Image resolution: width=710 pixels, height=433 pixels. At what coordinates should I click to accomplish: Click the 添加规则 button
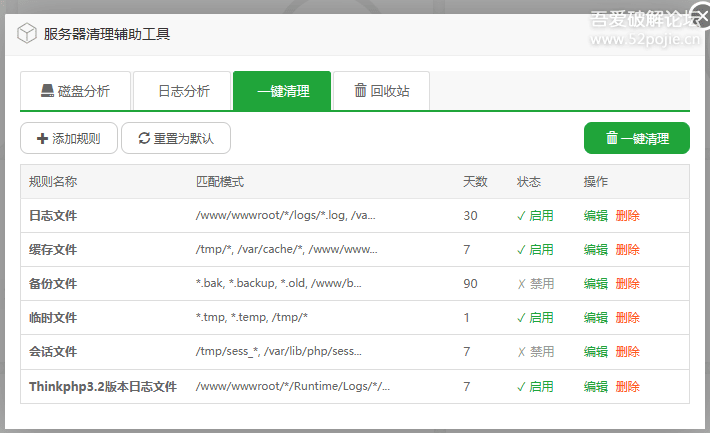pyautogui.click(x=68, y=138)
